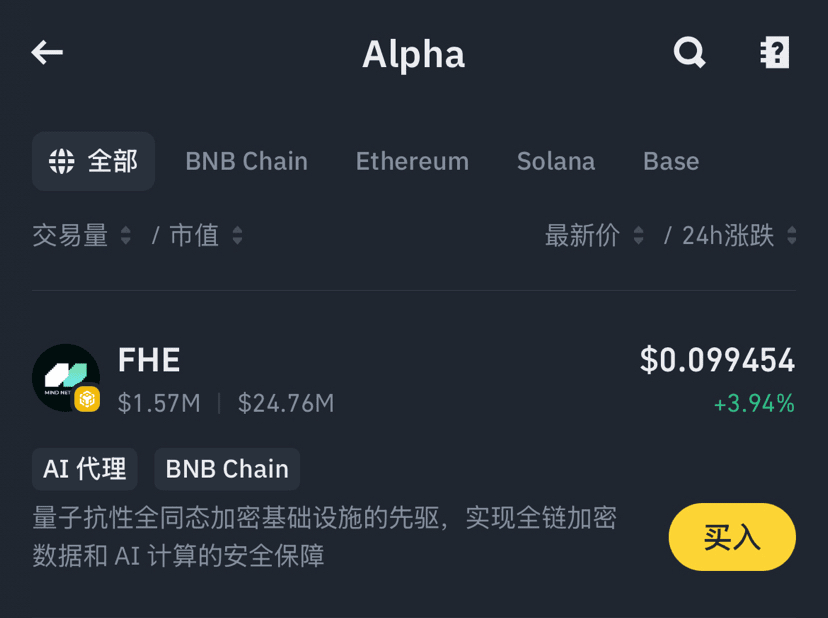Open the help guide book icon
Screen dimensions: 828x618
pyautogui.click(x=774, y=52)
